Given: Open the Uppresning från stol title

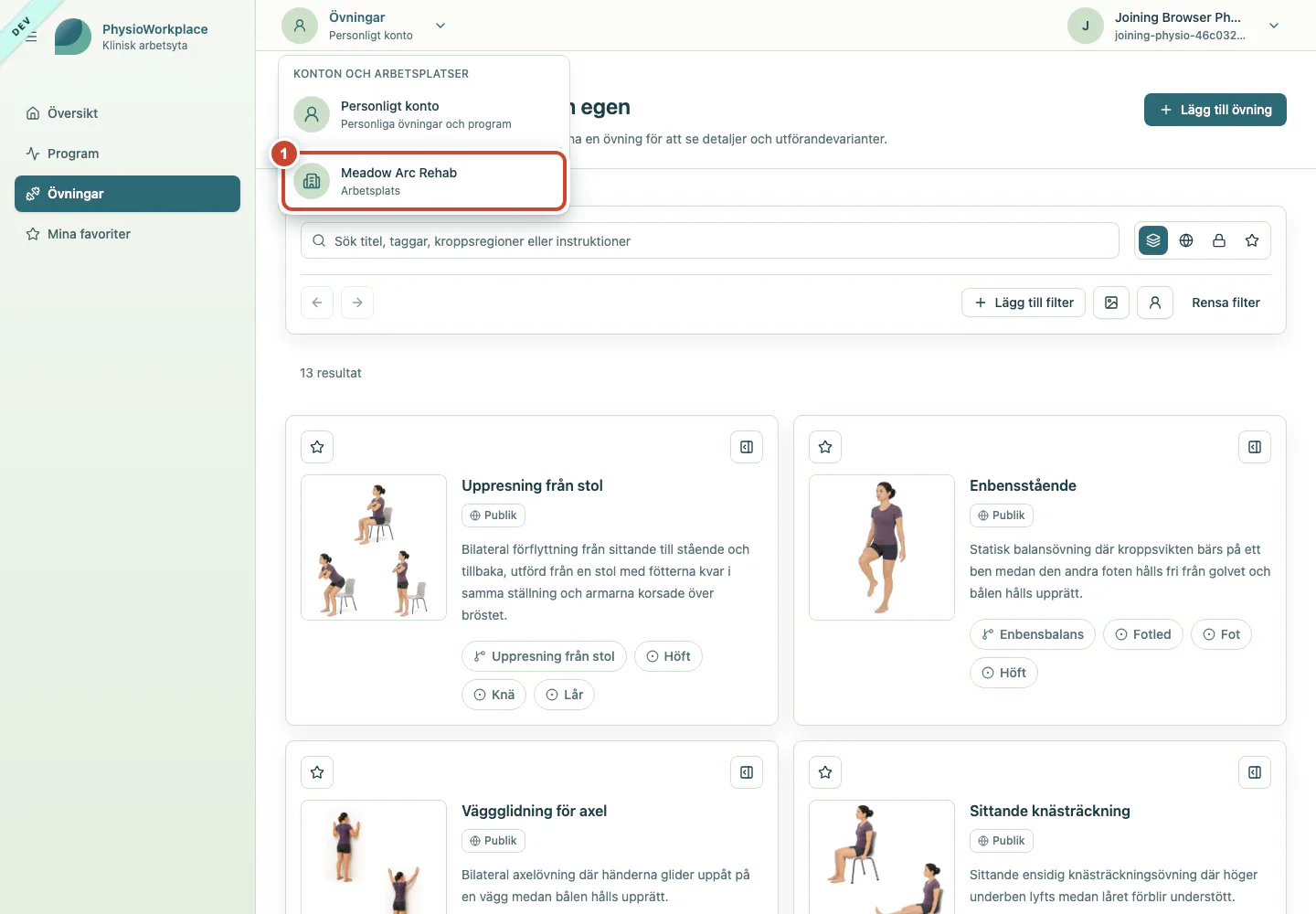Looking at the screenshot, I should 532,485.
